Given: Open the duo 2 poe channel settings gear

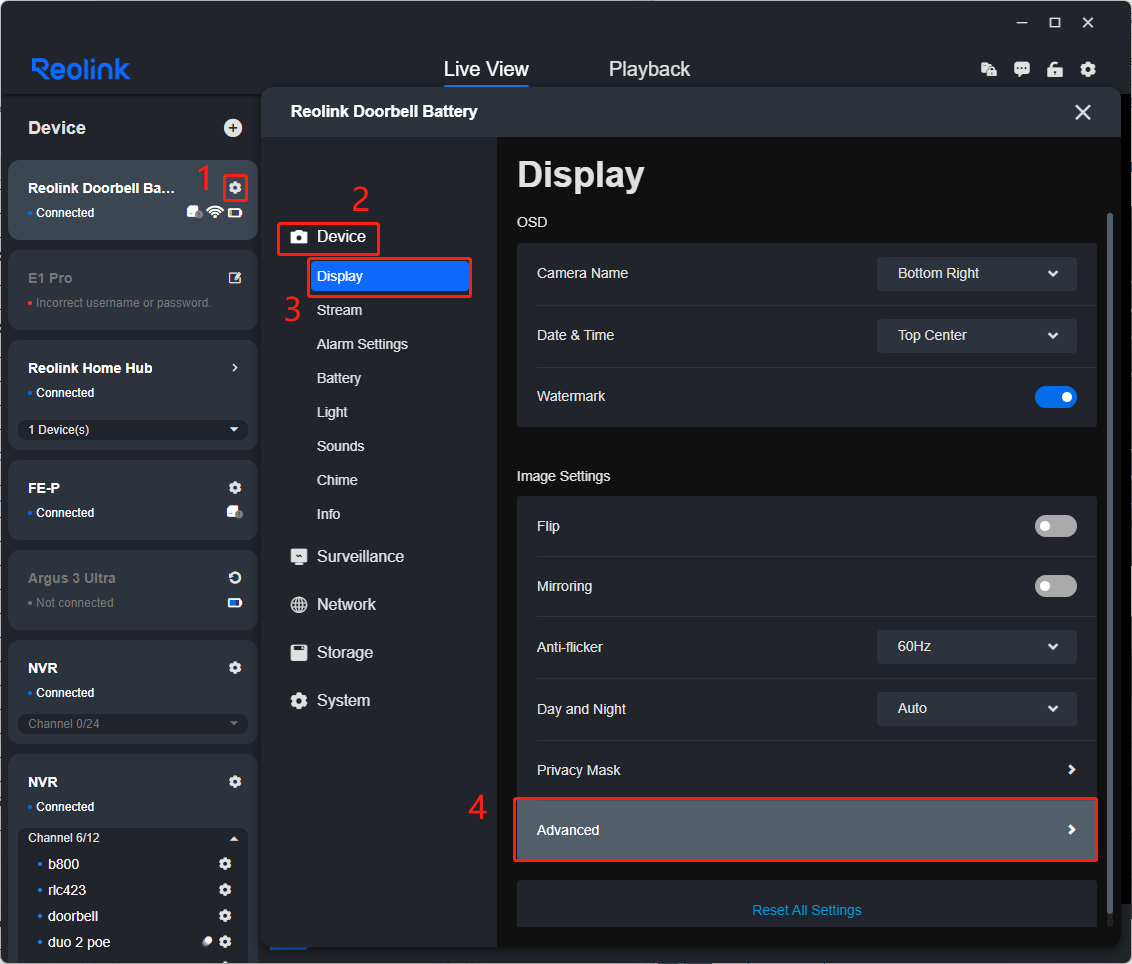Looking at the screenshot, I should click(x=225, y=942).
